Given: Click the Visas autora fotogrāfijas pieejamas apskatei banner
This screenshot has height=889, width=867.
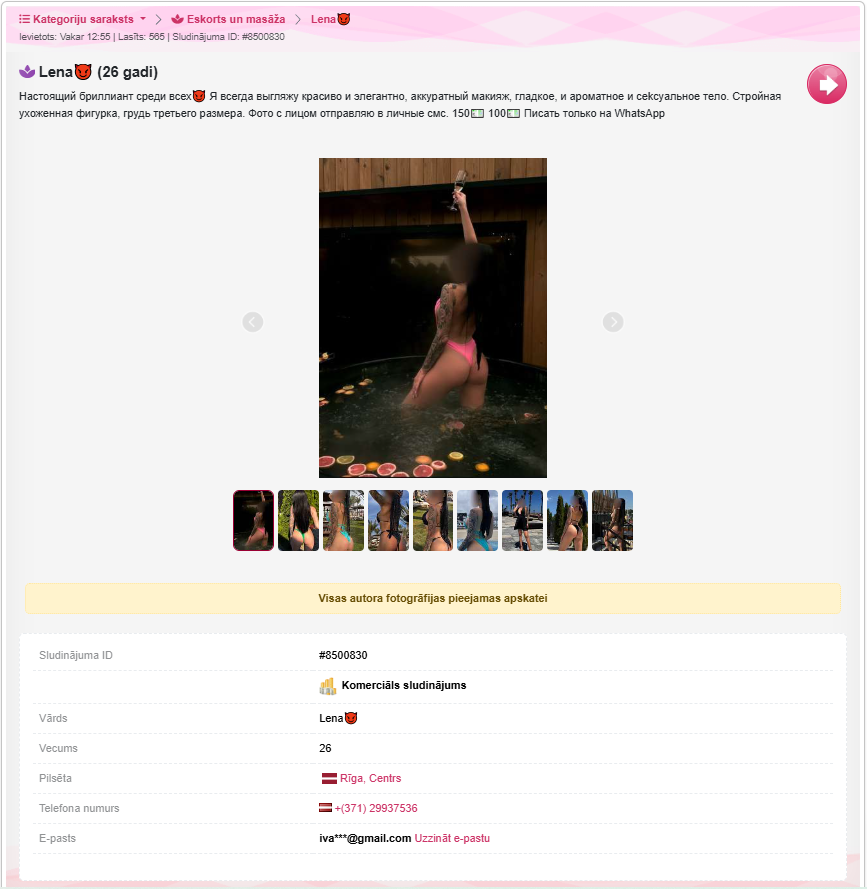Looking at the screenshot, I should (x=433, y=598).
